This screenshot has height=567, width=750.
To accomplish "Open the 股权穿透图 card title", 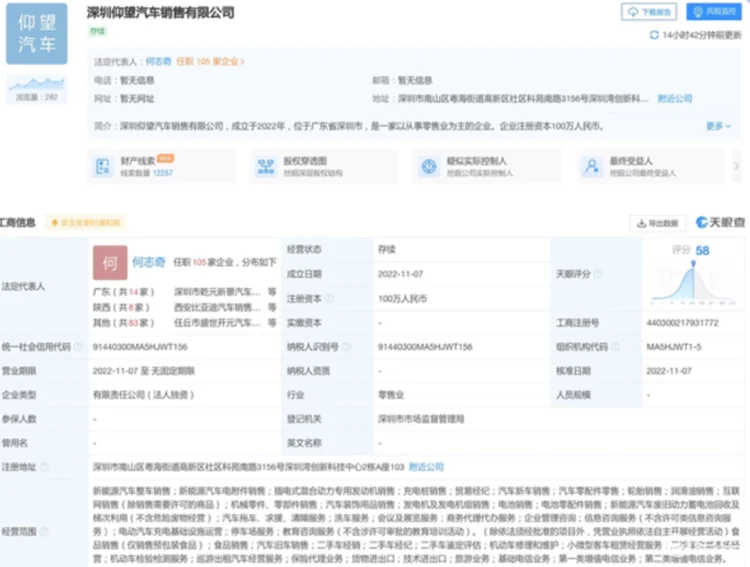I will 305,161.
